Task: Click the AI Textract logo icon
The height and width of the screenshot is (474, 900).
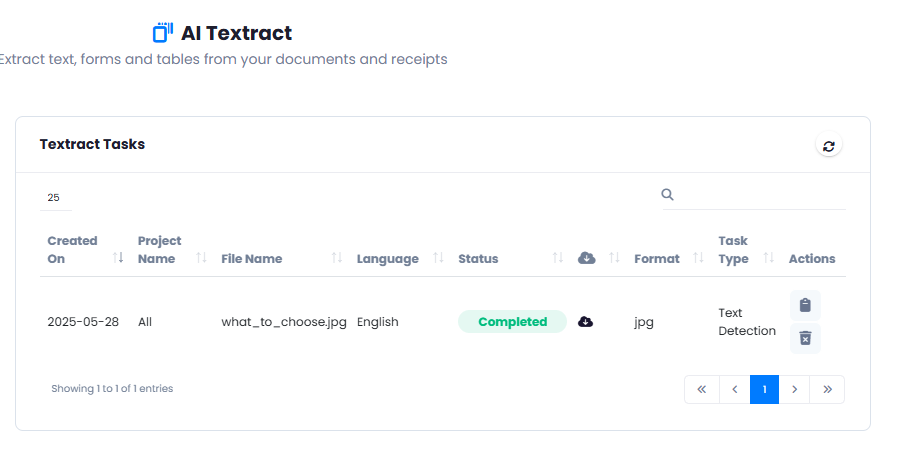Action: point(163,33)
